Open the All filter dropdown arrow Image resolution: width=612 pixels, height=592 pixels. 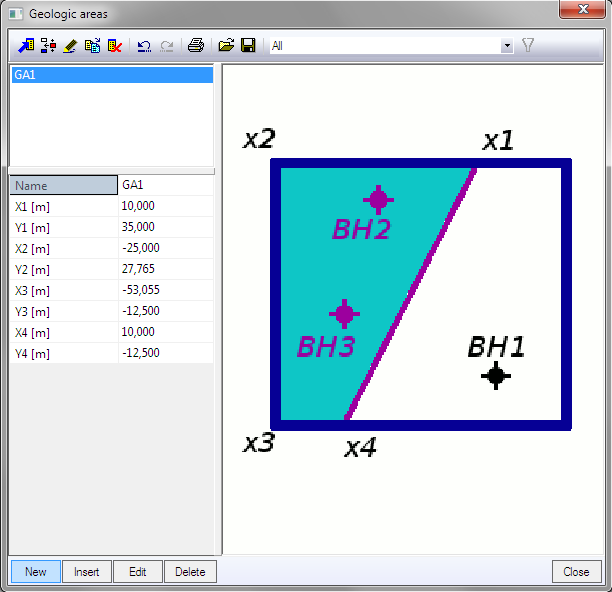coord(507,46)
